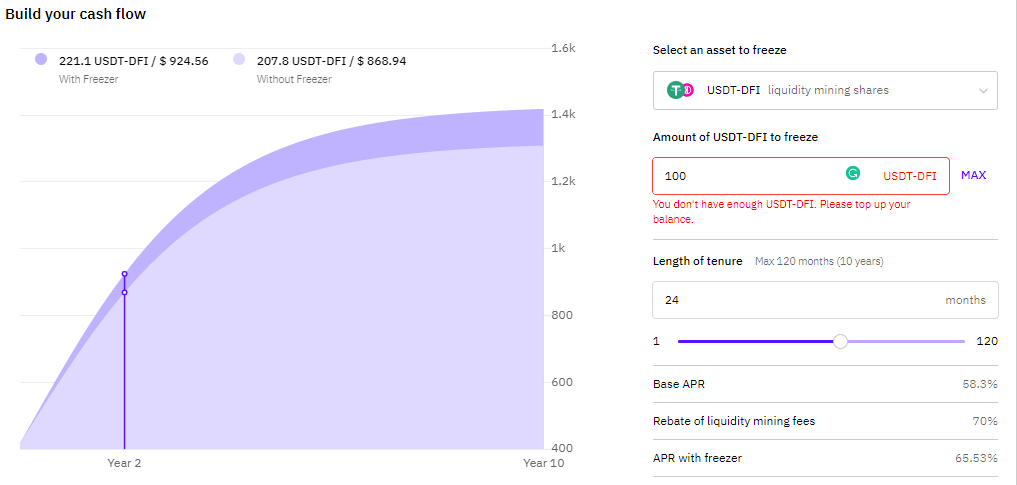
Task: Click the Rebate of liquidity mining fees row
Action: (825, 421)
